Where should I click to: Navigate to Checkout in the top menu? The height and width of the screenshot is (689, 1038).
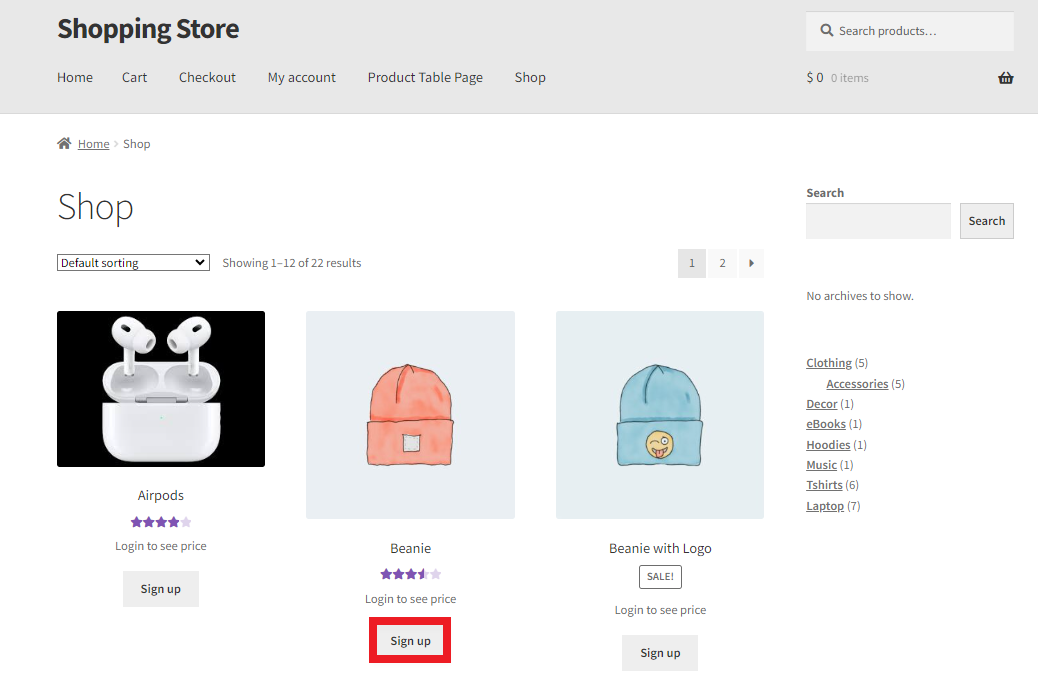pyautogui.click(x=207, y=77)
